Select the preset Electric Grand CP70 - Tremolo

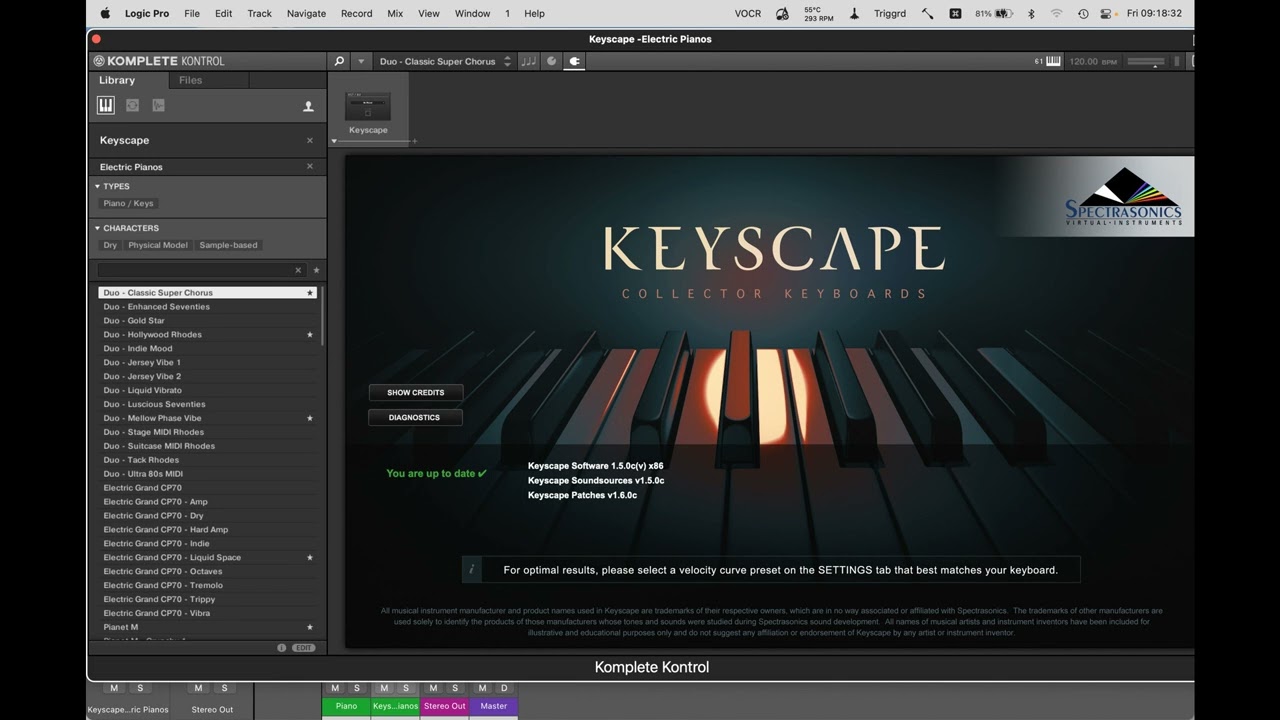pyautogui.click(x=208, y=585)
